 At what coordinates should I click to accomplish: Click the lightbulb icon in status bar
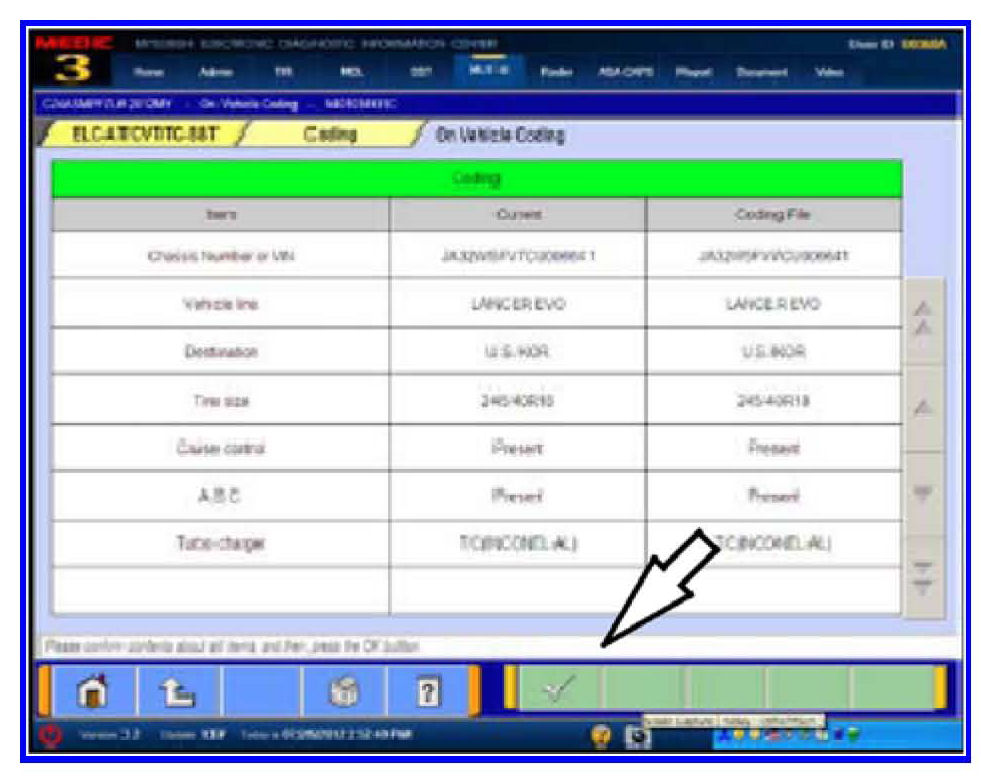(602, 736)
